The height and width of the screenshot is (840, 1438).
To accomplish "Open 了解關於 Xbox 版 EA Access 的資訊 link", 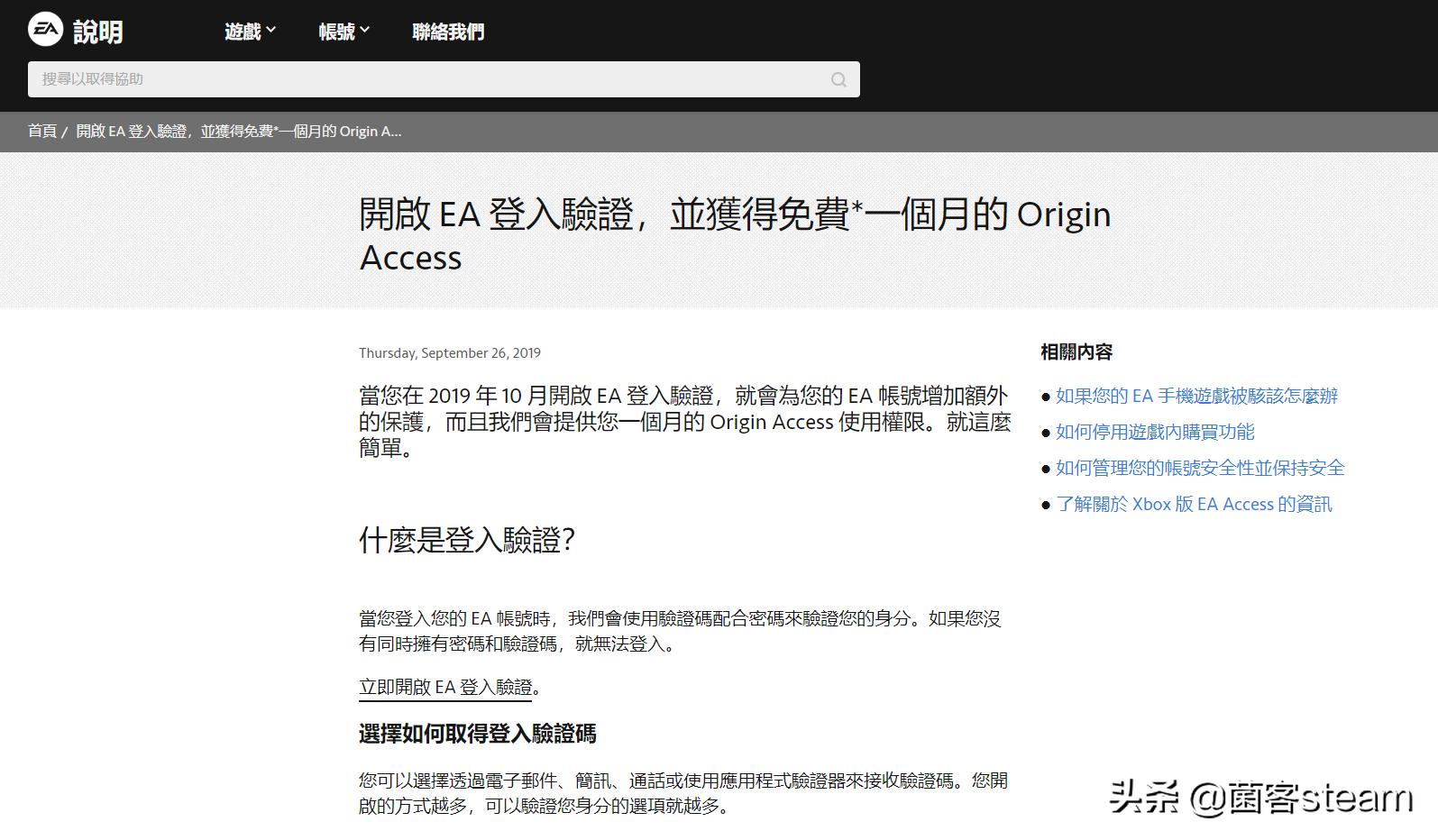I will click(x=1194, y=504).
